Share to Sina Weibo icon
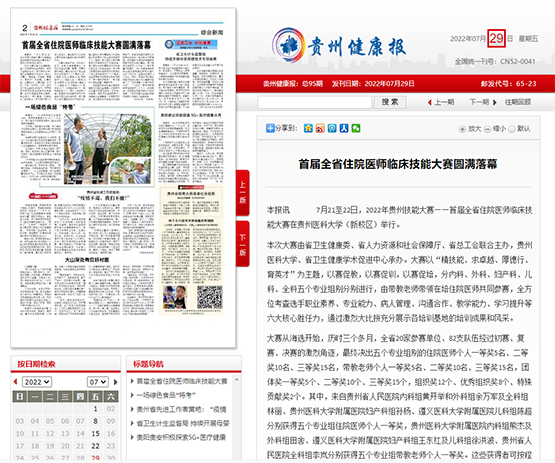555x463 pixels. pos(320,128)
